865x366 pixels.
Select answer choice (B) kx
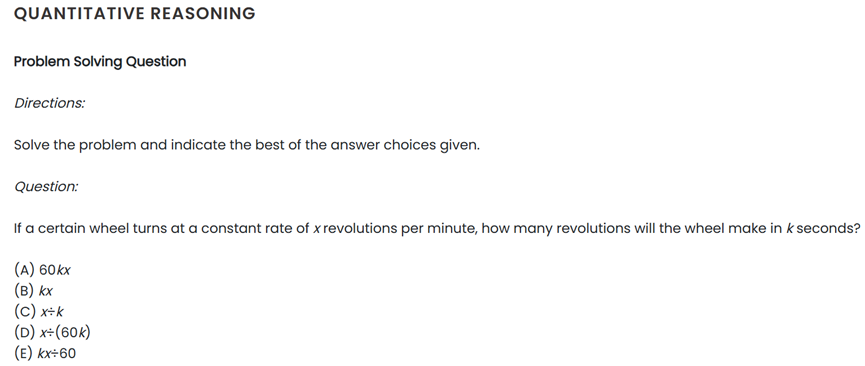tap(33, 291)
